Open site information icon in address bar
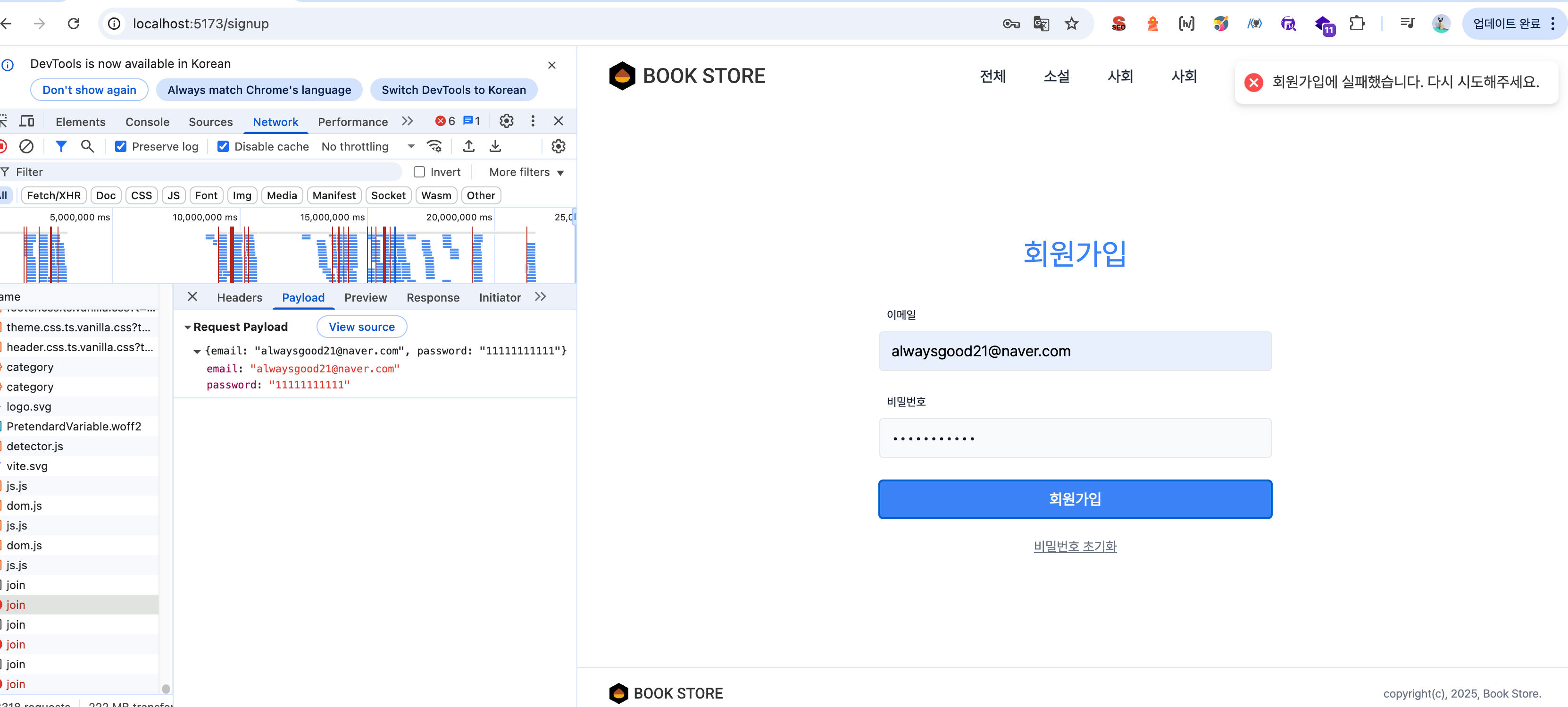The height and width of the screenshot is (707, 1568). [114, 24]
